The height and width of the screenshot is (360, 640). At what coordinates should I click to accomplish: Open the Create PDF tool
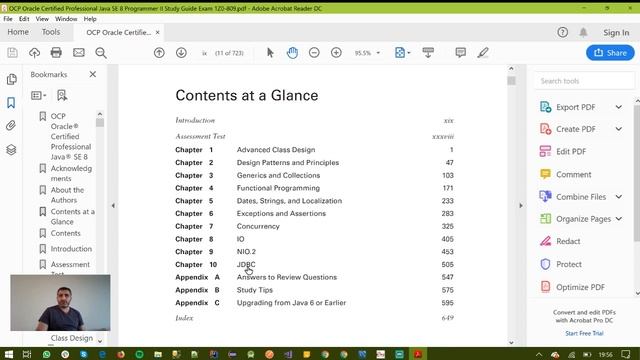(x=576, y=129)
